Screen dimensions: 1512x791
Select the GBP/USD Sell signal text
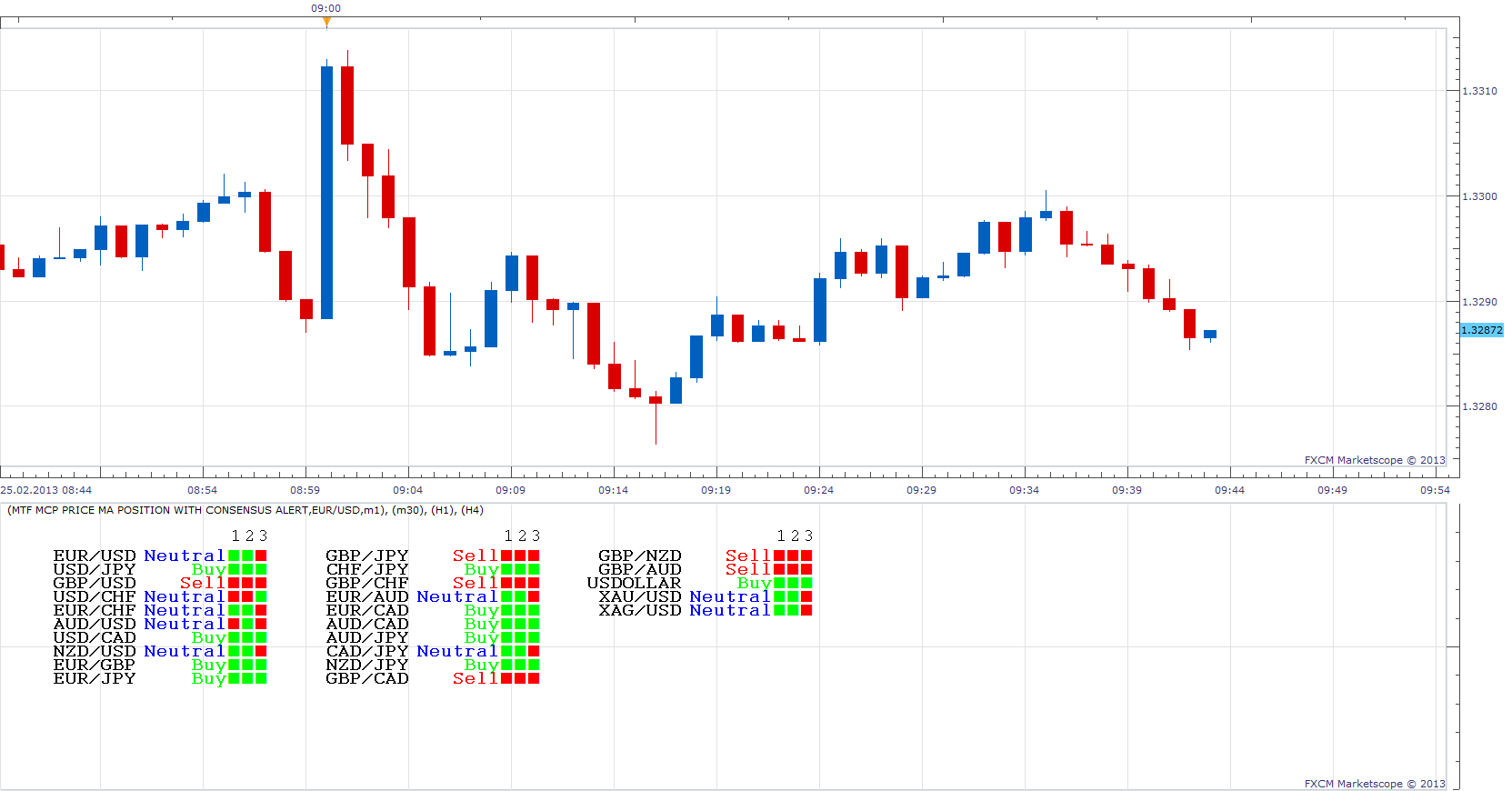click(202, 583)
